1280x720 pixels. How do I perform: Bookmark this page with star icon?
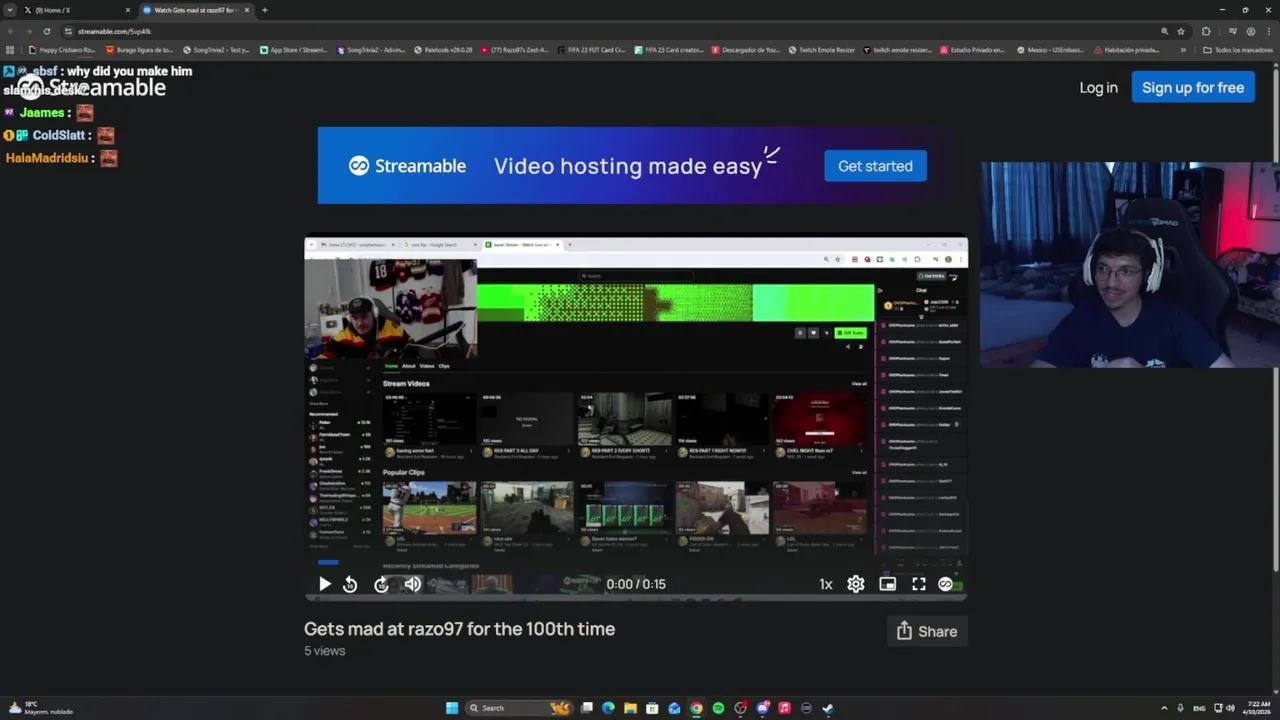pos(1181,31)
